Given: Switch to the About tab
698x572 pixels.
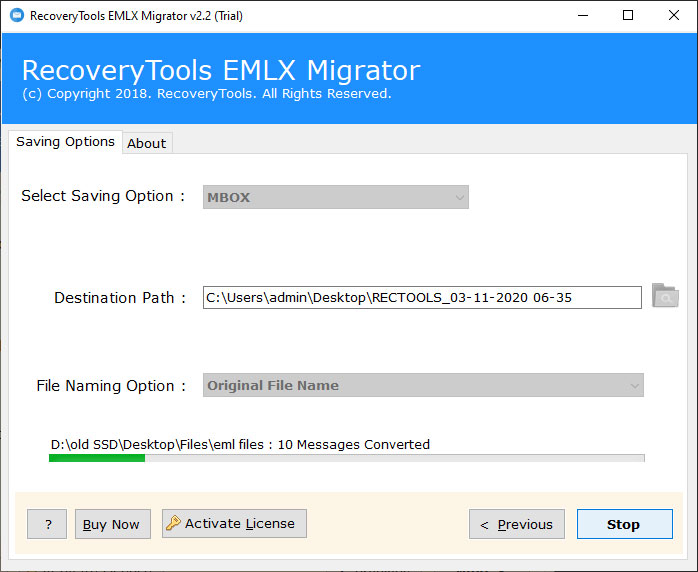Looking at the screenshot, I should 147,143.
